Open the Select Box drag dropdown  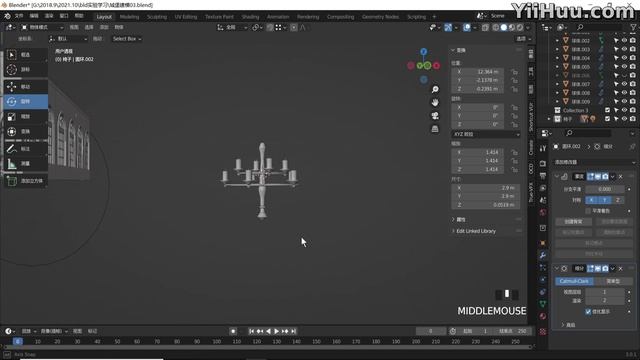(127, 39)
